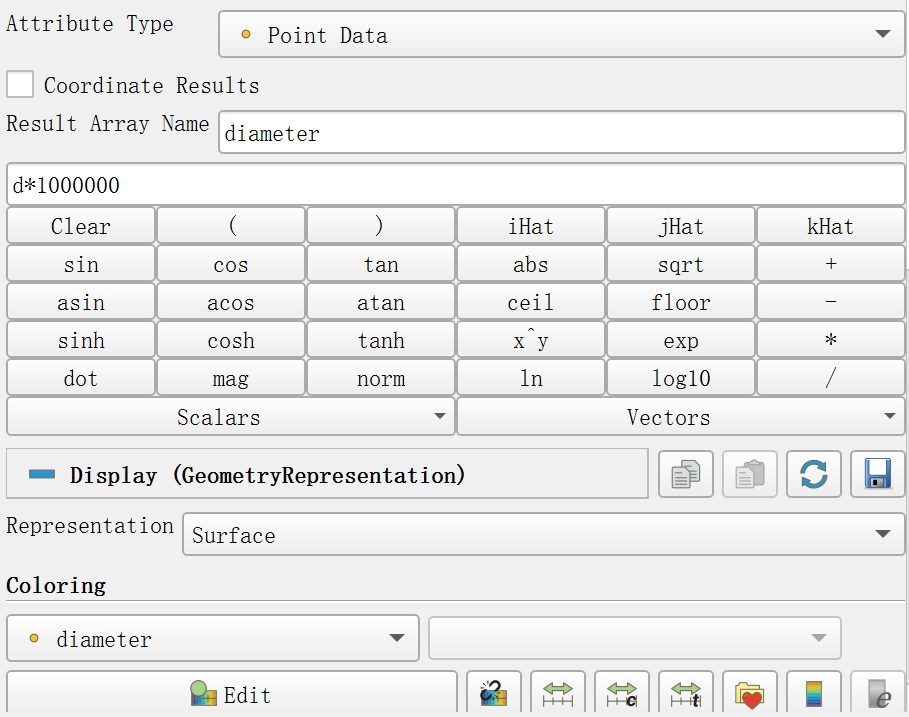The height and width of the screenshot is (717, 909).
Task: Expand the Scalars dropdown
Action: [x=230, y=416]
